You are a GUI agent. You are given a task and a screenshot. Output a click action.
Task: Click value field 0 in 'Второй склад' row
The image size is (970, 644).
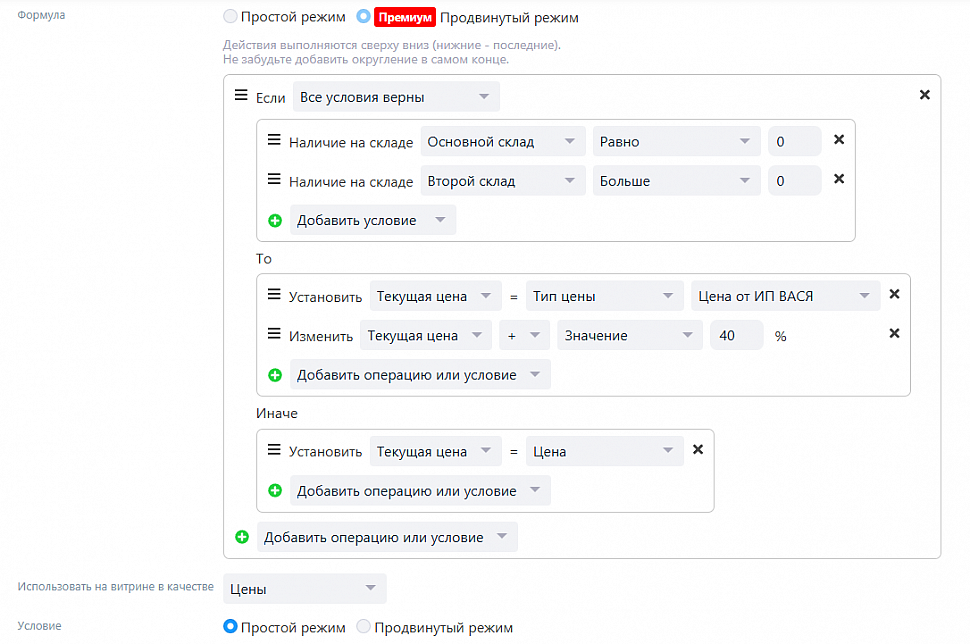point(794,181)
